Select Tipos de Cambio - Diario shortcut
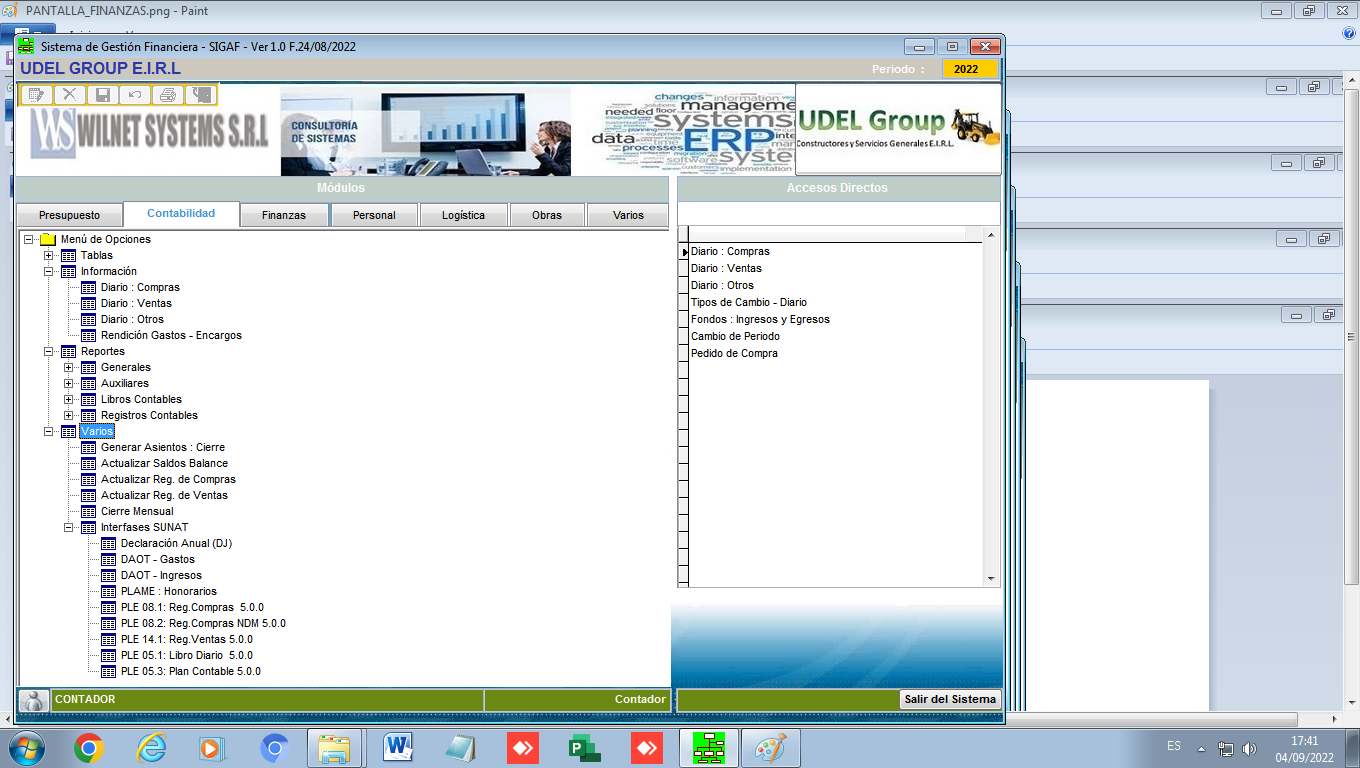The width and height of the screenshot is (1360, 768). coord(748,302)
